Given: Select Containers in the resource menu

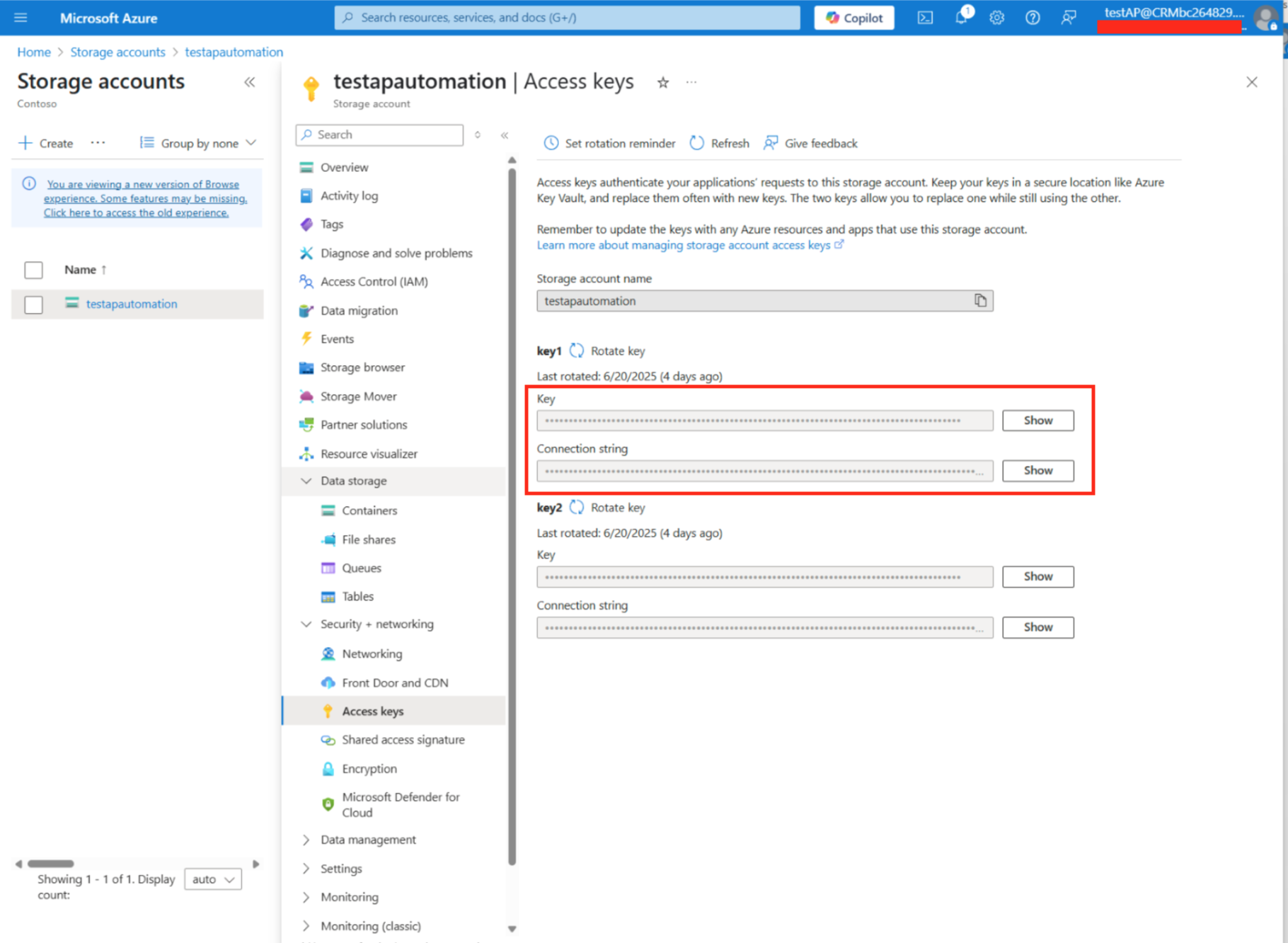Looking at the screenshot, I should 369,510.
